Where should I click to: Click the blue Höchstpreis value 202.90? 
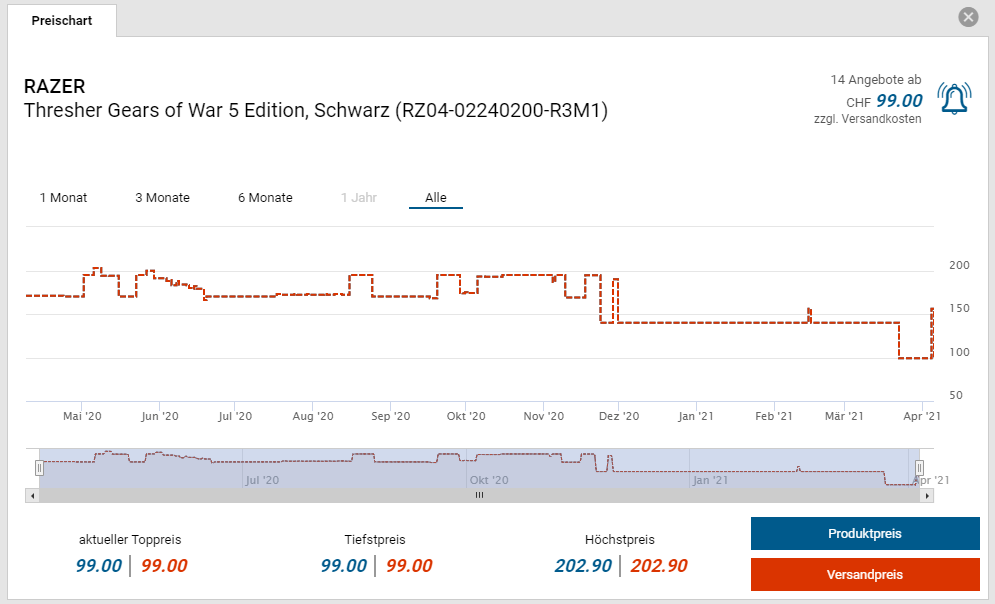pyautogui.click(x=583, y=566)
